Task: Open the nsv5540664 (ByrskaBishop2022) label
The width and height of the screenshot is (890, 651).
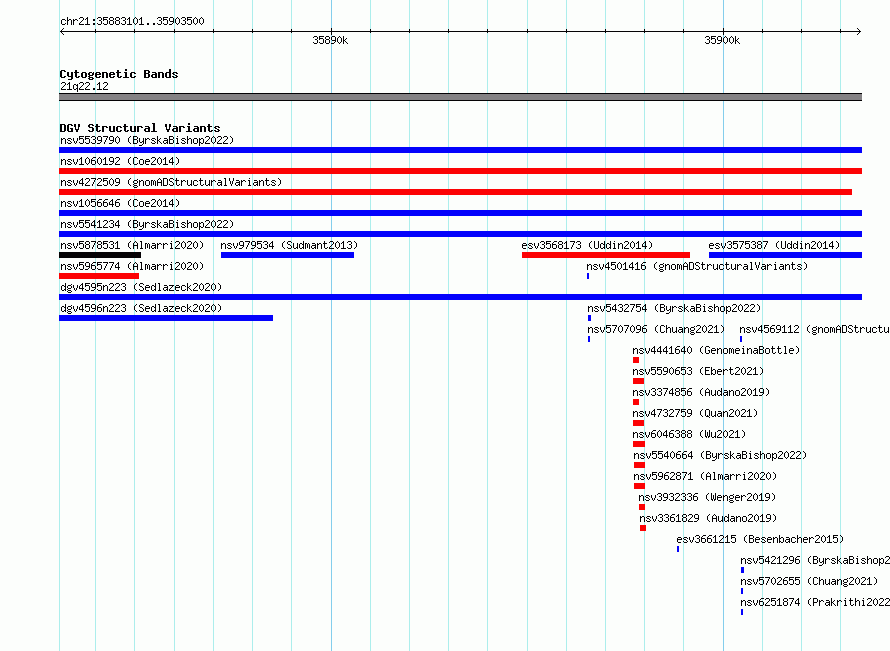Action: pos(720,455)
